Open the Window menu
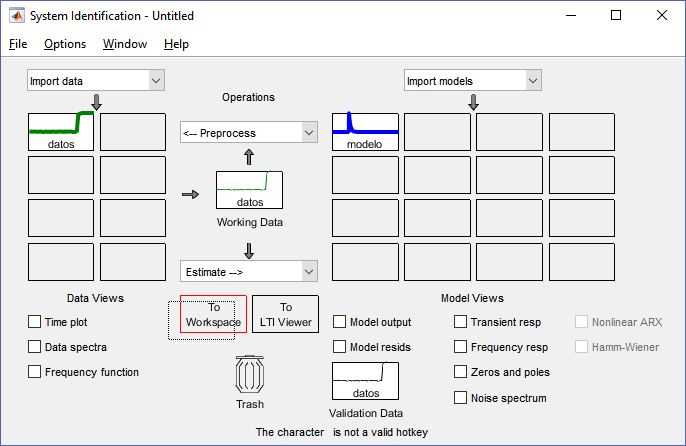Screen dimensions: 686x446 click(125, 44)
